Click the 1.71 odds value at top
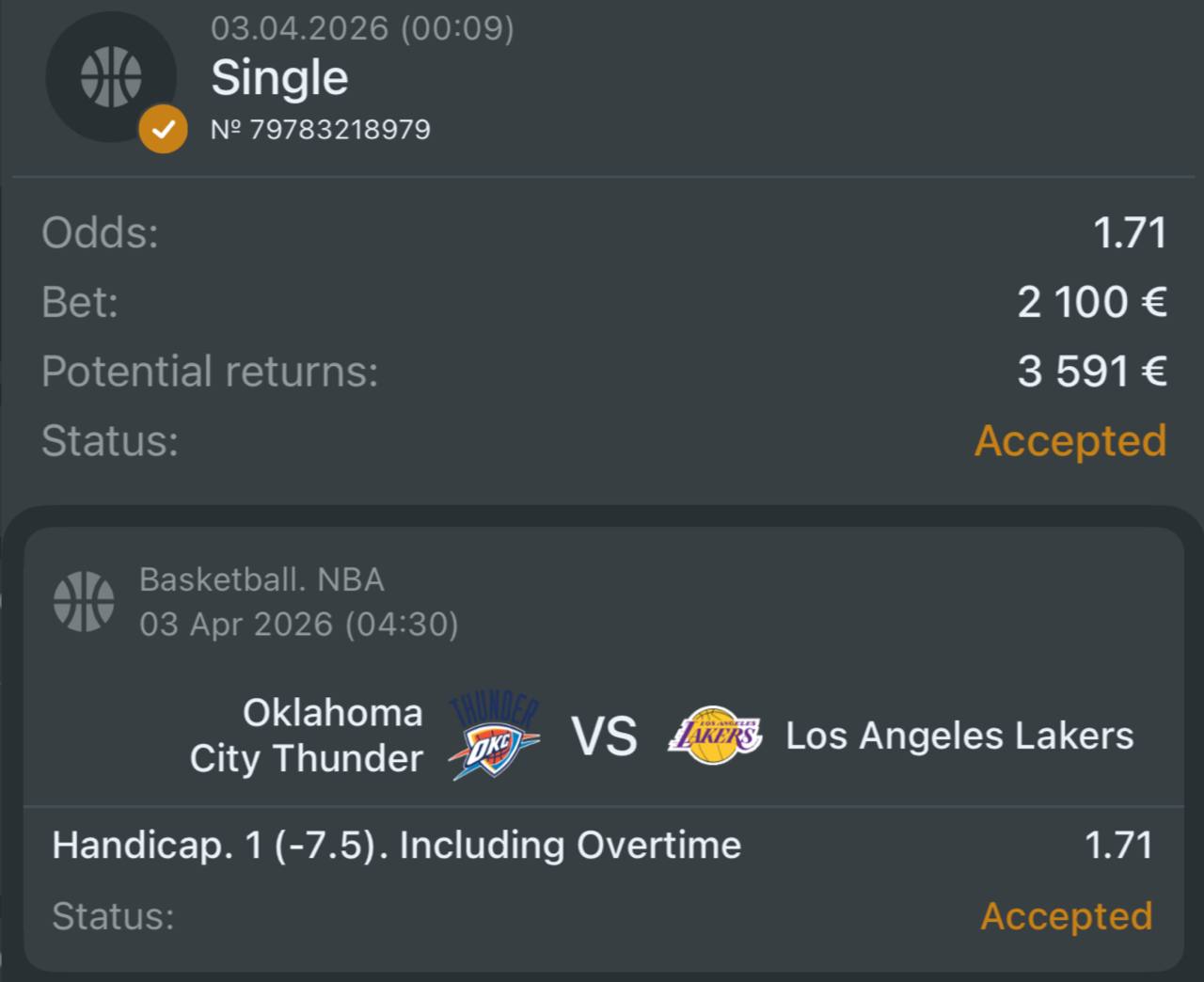 pyautogui.click(x=1129, y=232)
